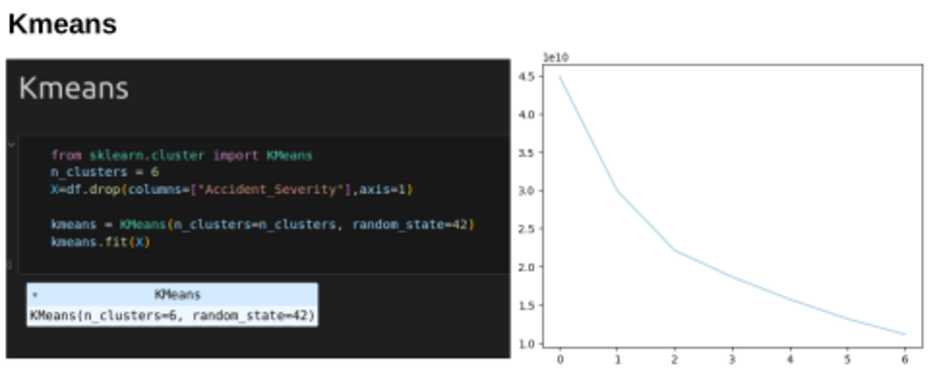The image size is (937, 372).
Task: Place cursor on the sklearn.cluster import line
Action: point(182,155)
